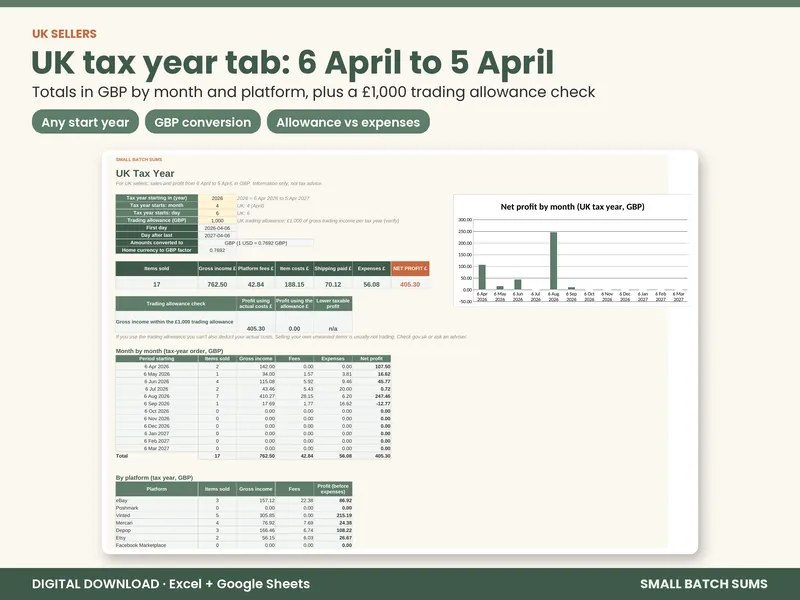Click the chart title 'Net profit by month (UK tax year, GBP)'
800x600 pixels.
pyautogui.click(x=572, y=207)
